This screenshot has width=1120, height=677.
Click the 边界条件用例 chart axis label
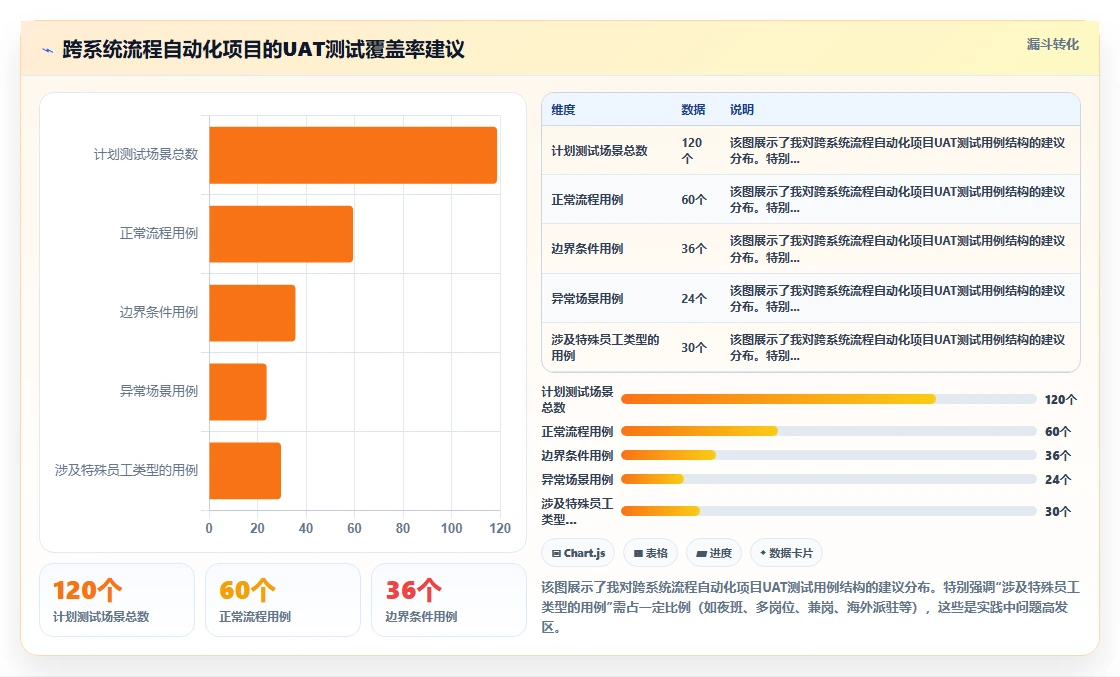(159, 312)
